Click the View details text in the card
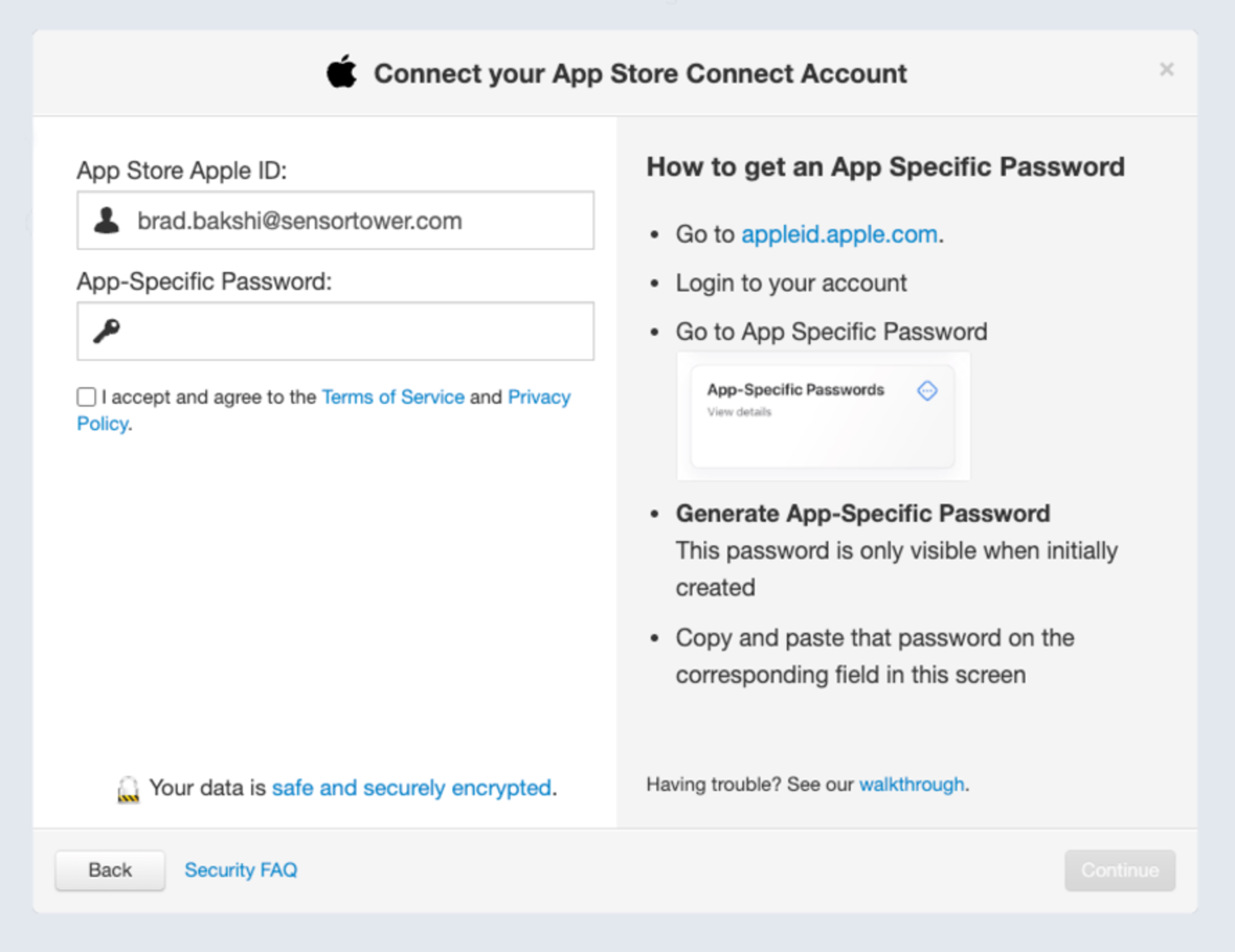The height and width of the screenshot is (952, 1235). [739, 412]
